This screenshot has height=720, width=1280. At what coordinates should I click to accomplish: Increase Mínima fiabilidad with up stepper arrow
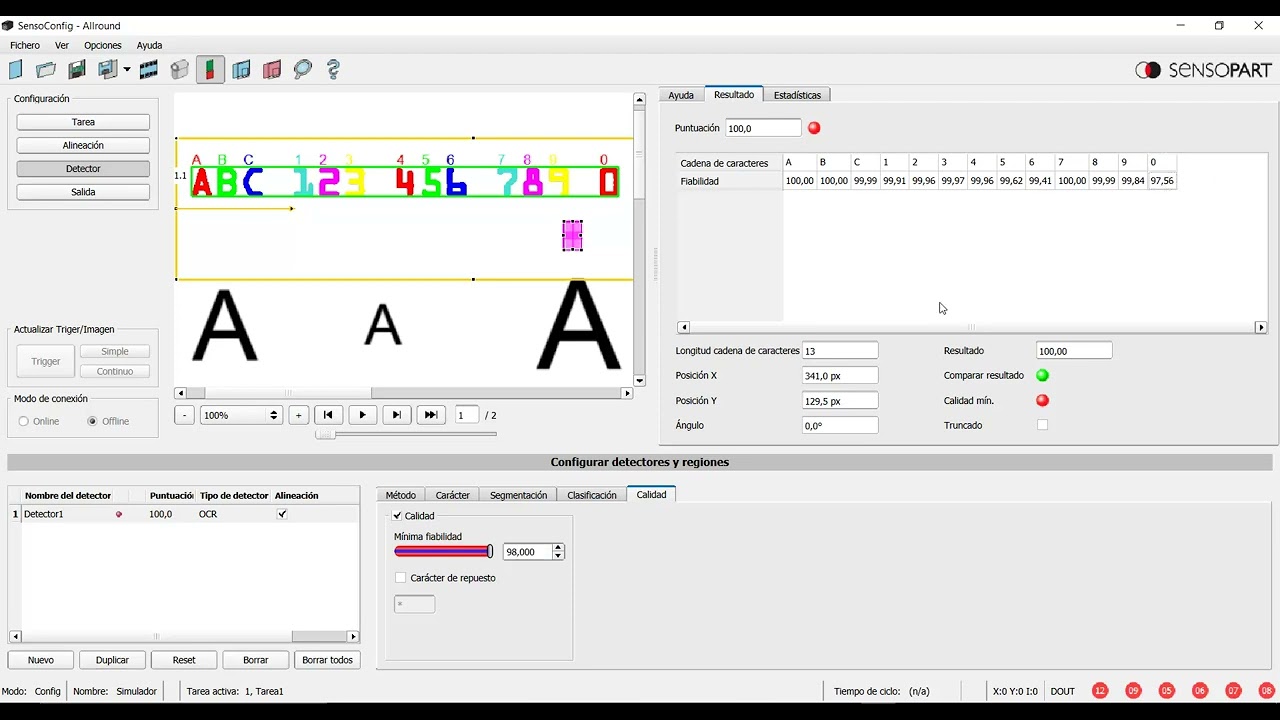tap(558, 548)
